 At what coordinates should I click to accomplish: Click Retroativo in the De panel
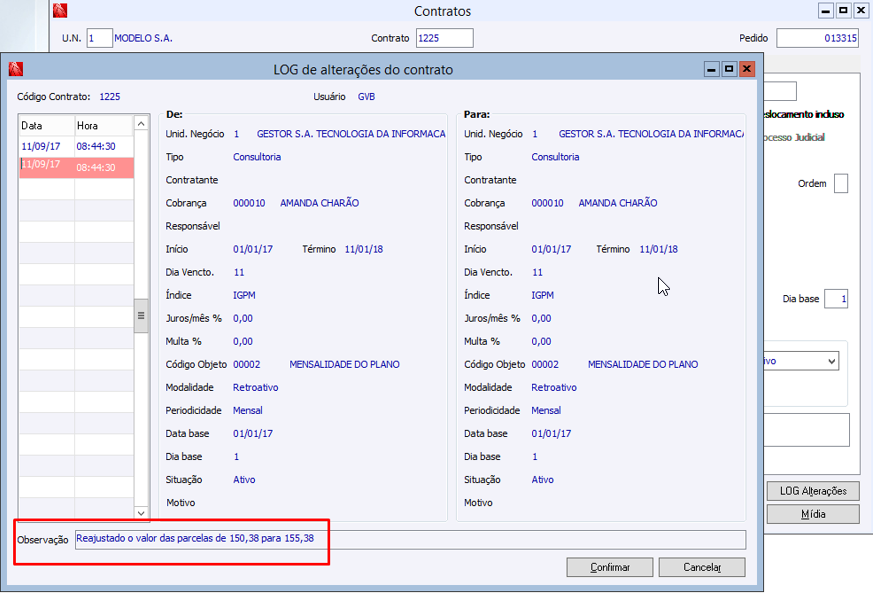[x=256, y=388]
